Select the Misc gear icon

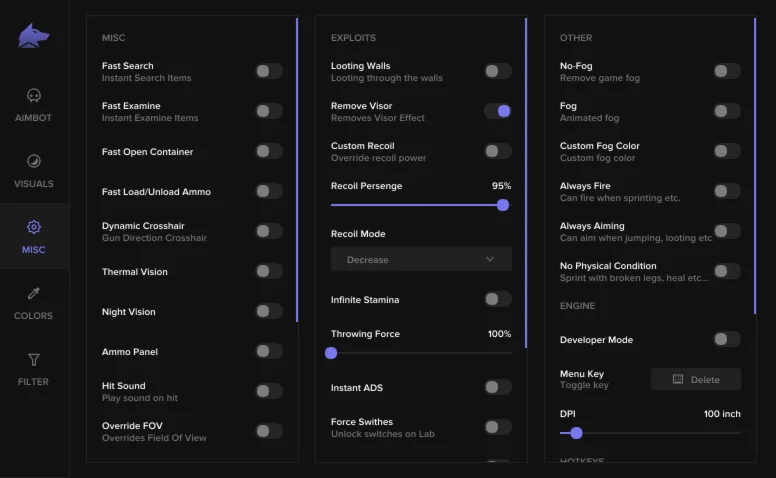[34, 227]
